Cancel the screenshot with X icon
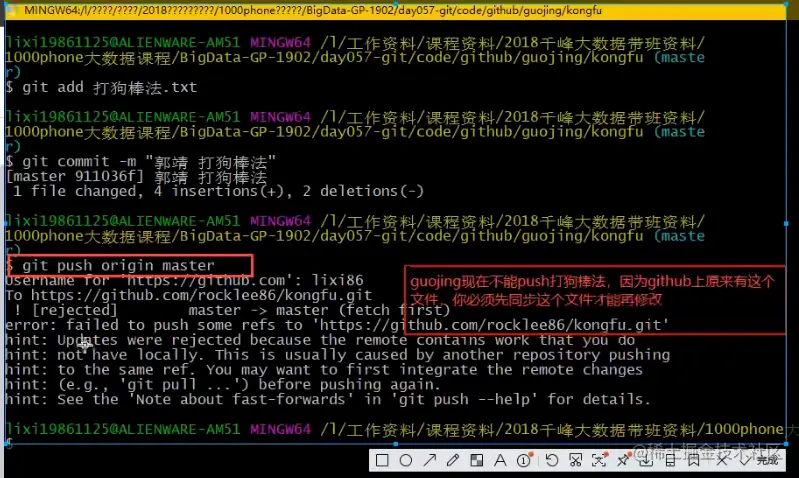799x478 pixels. coord(722,461)
